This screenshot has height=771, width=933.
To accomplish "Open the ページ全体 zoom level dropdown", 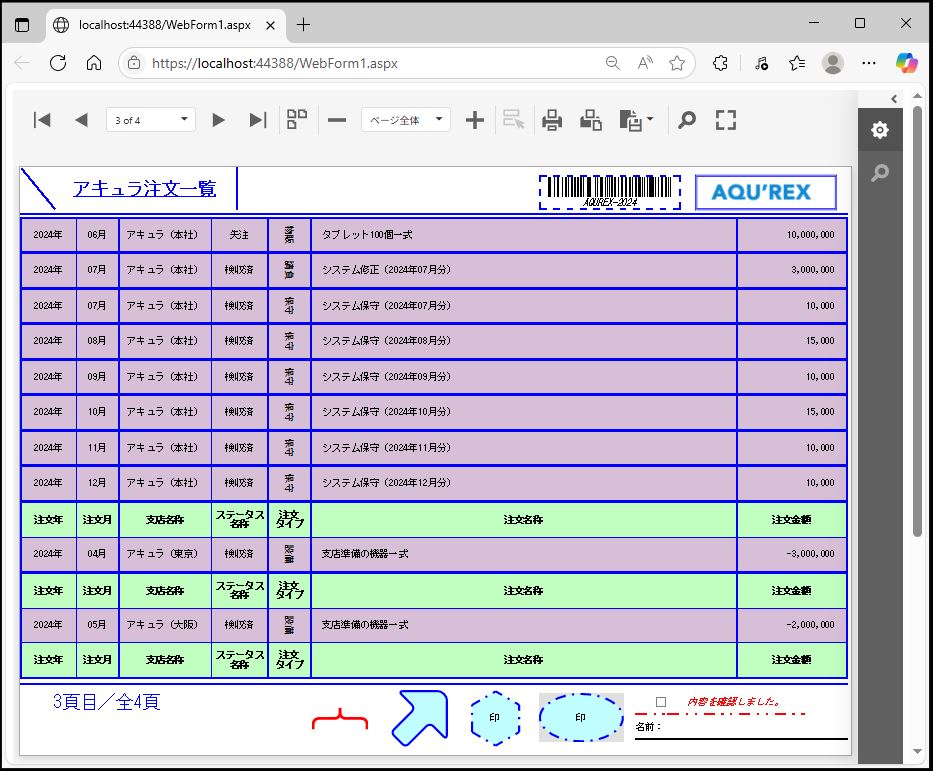I will (405, 120).
